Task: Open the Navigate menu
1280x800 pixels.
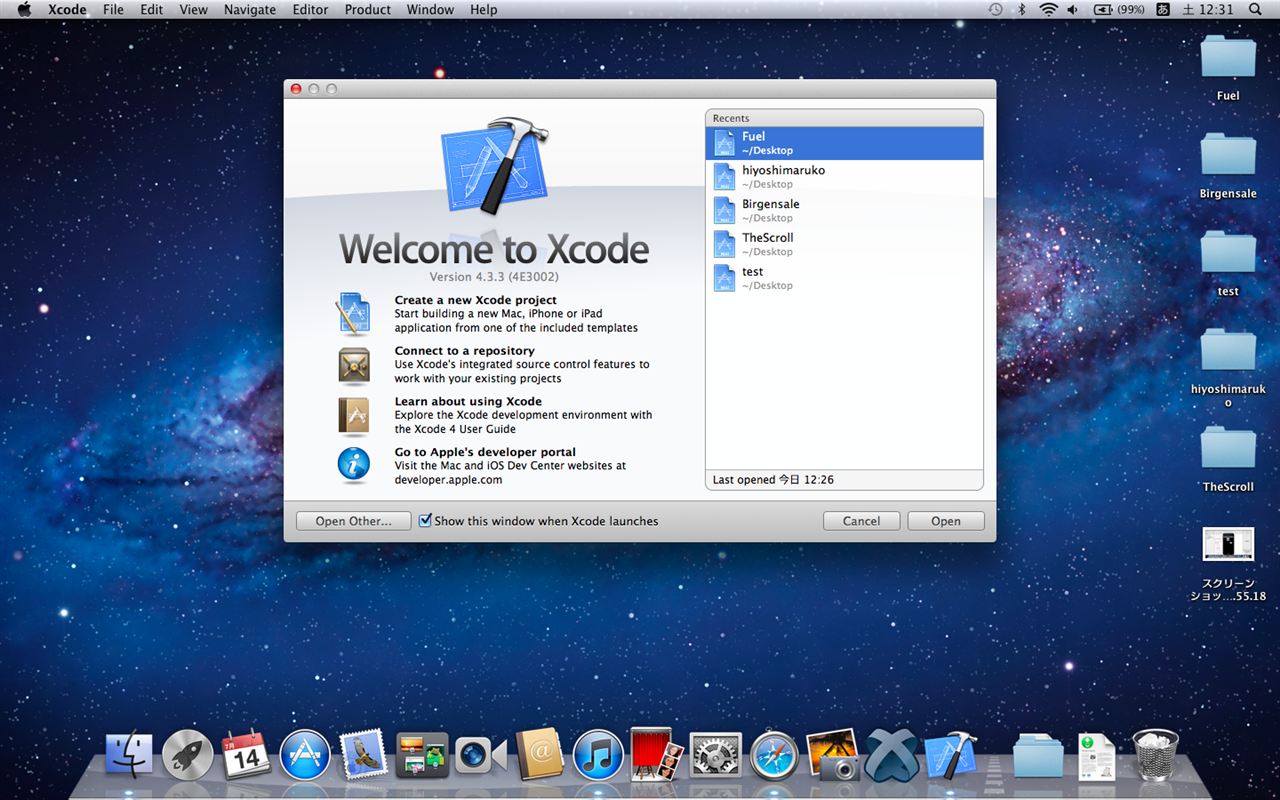Action: [250, 9]
